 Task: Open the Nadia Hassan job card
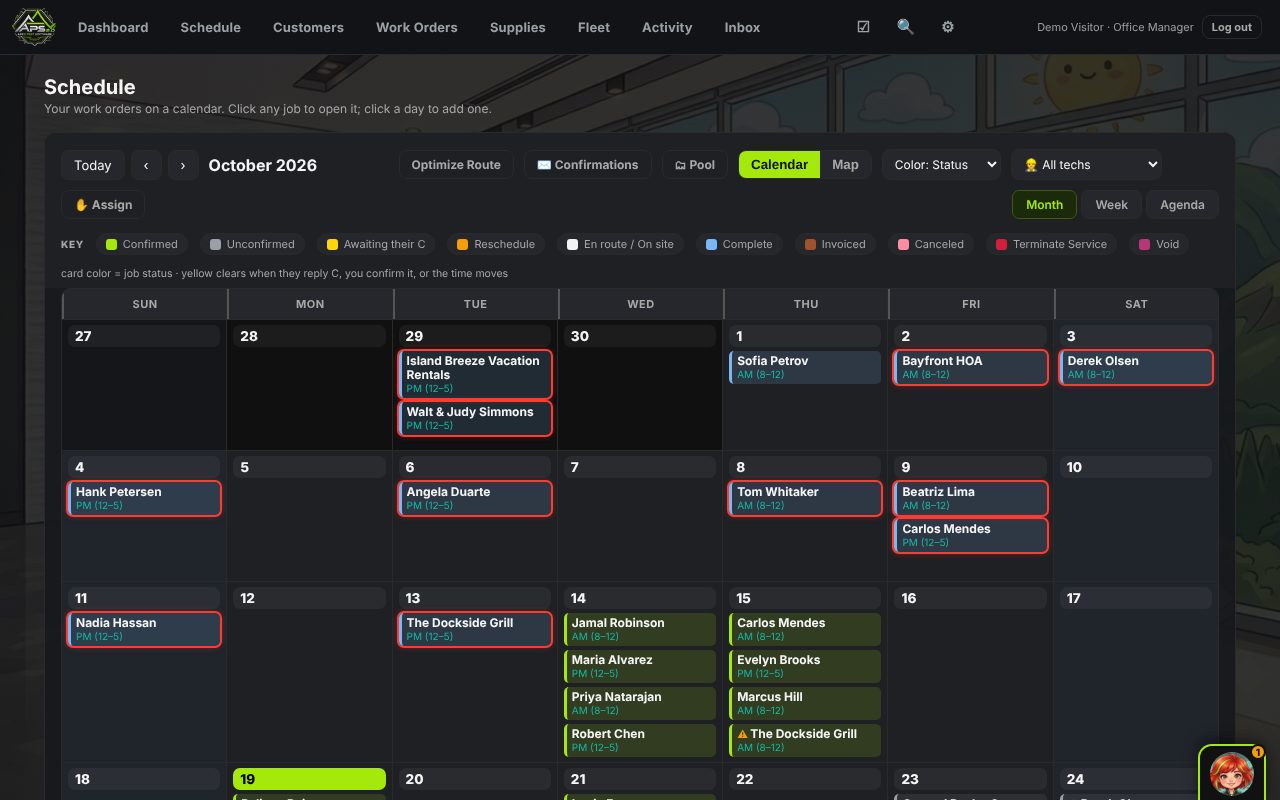(x=144, y=629)
